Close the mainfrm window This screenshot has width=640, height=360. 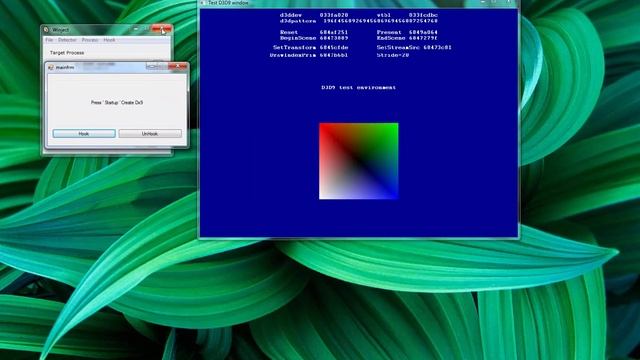(178, 66)
